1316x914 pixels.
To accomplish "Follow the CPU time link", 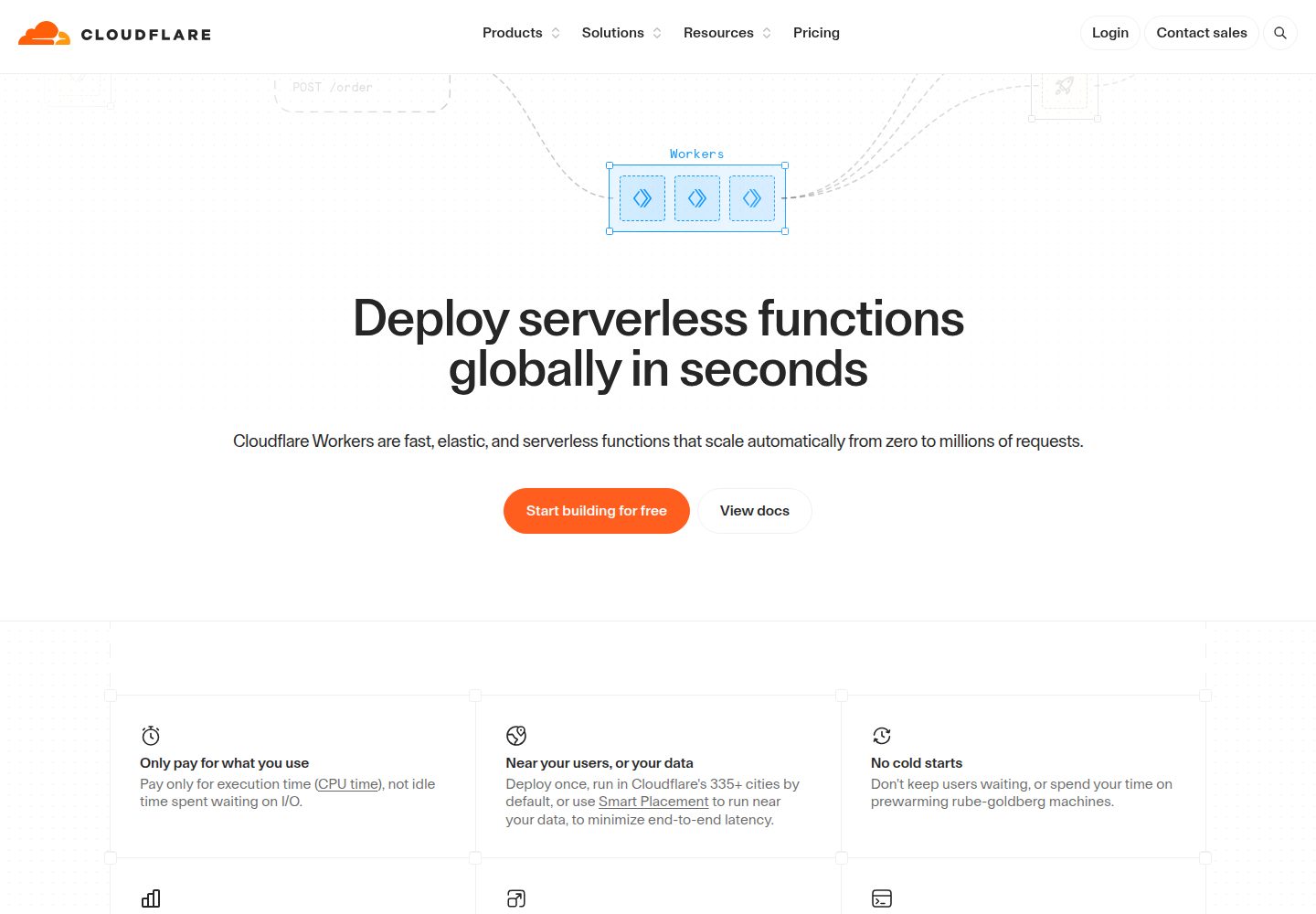I will tap(348, 784).
